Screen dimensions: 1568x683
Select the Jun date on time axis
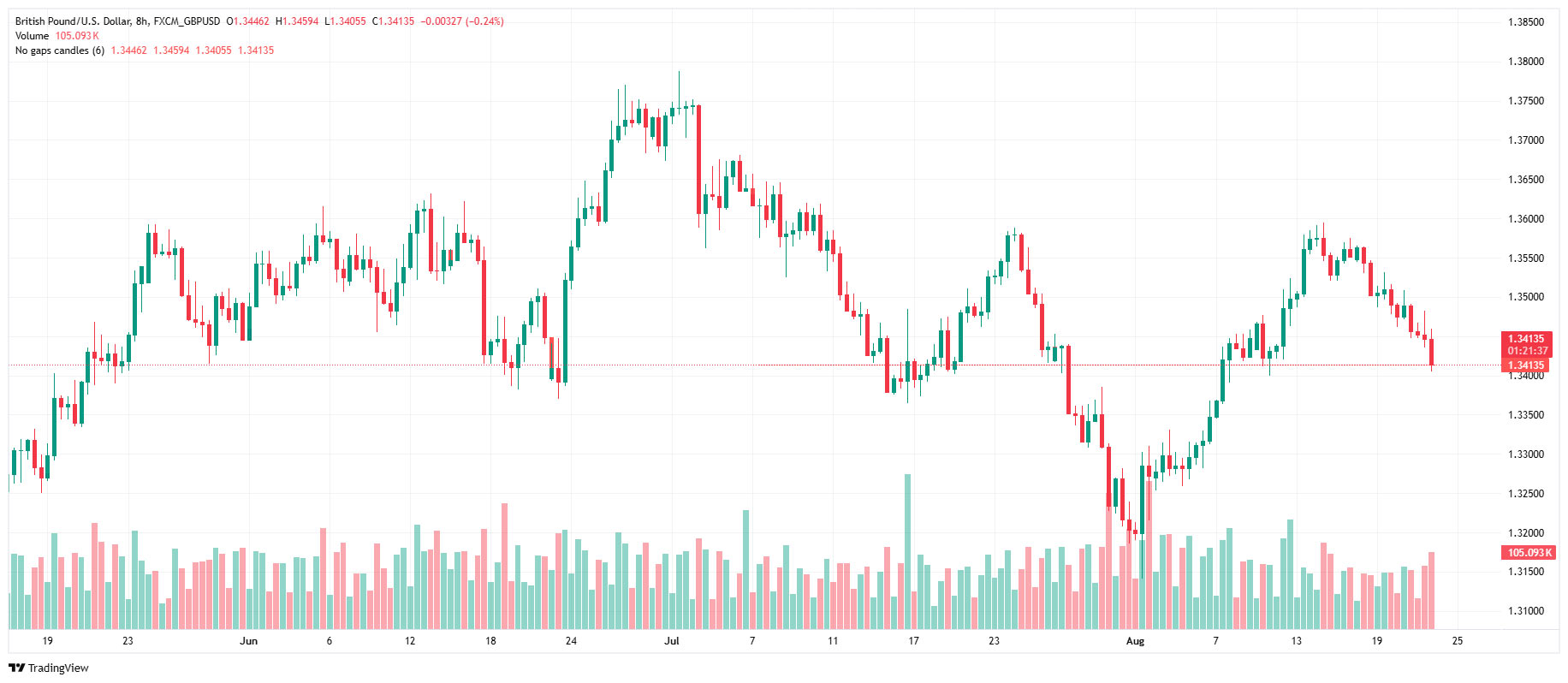pyautogui.click(x=248, y=641)
